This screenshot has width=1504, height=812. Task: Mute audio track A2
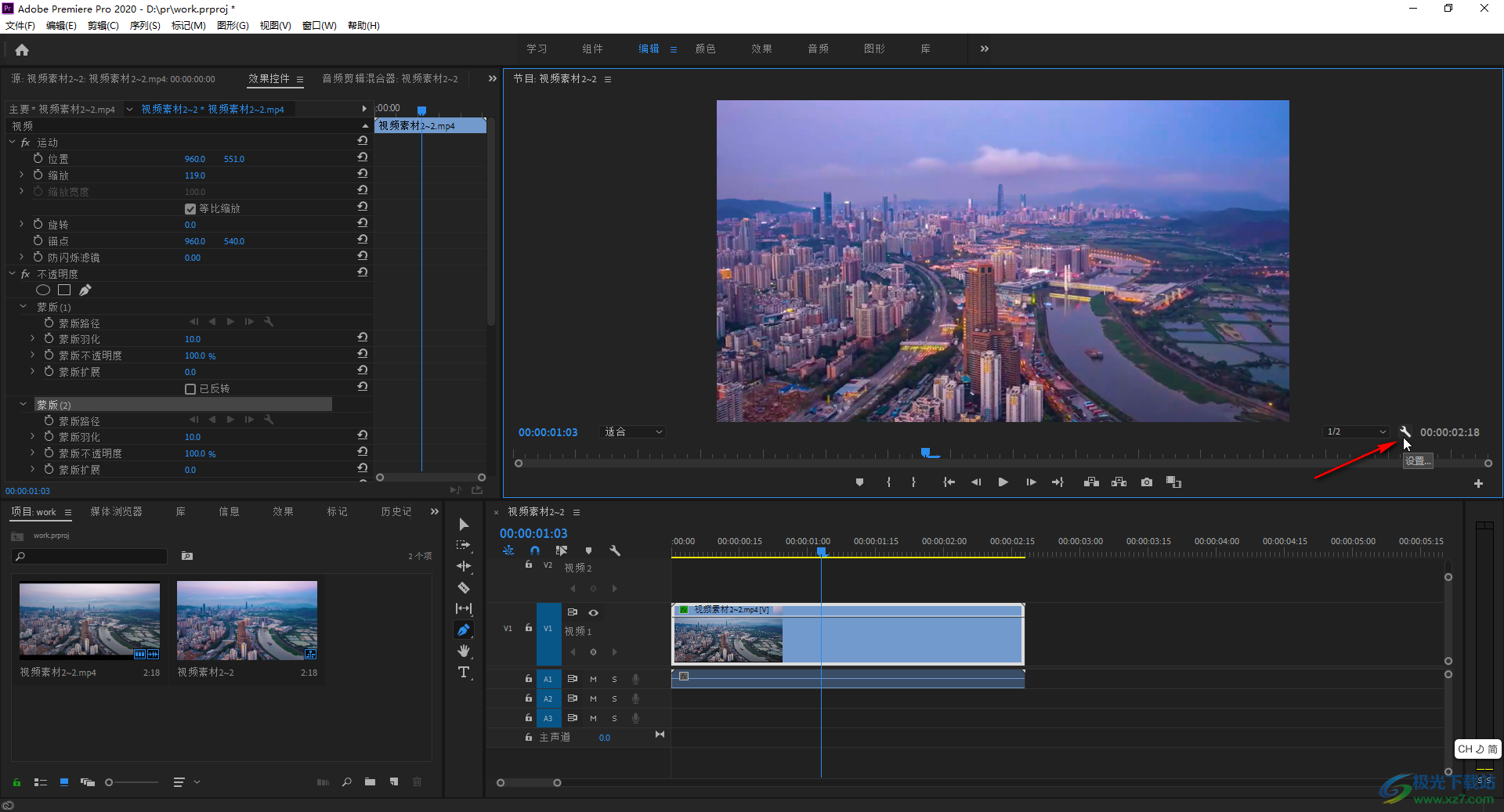pos(593,698)
